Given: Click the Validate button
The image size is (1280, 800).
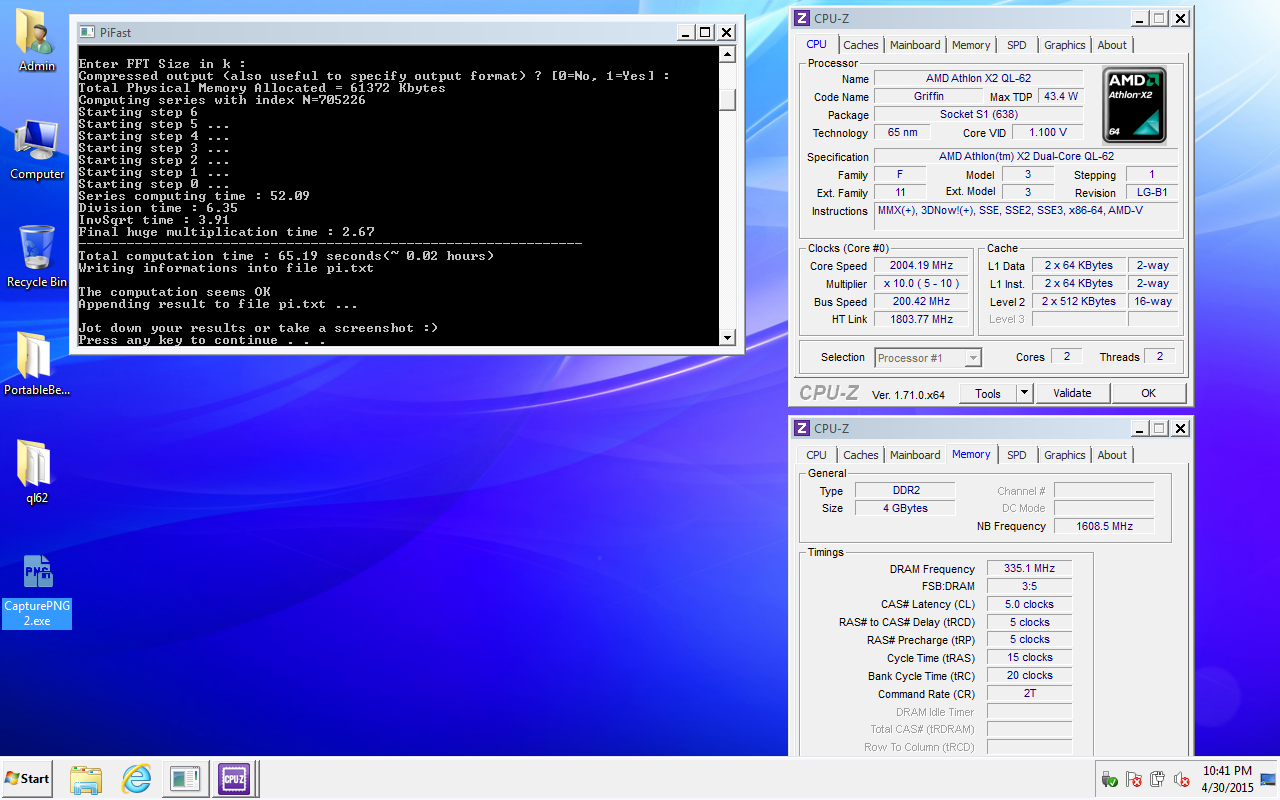Looking at the screenshot, I should pyautogui.click(x=1072, y=393).
